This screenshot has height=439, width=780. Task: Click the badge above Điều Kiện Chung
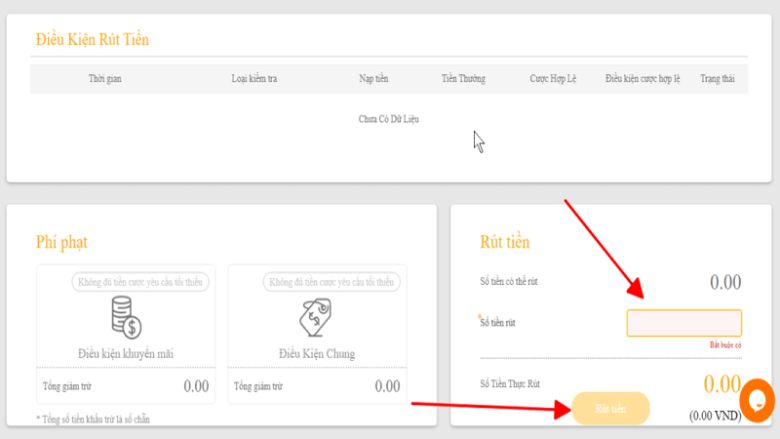pyautogui.click(x=331, y=282)
